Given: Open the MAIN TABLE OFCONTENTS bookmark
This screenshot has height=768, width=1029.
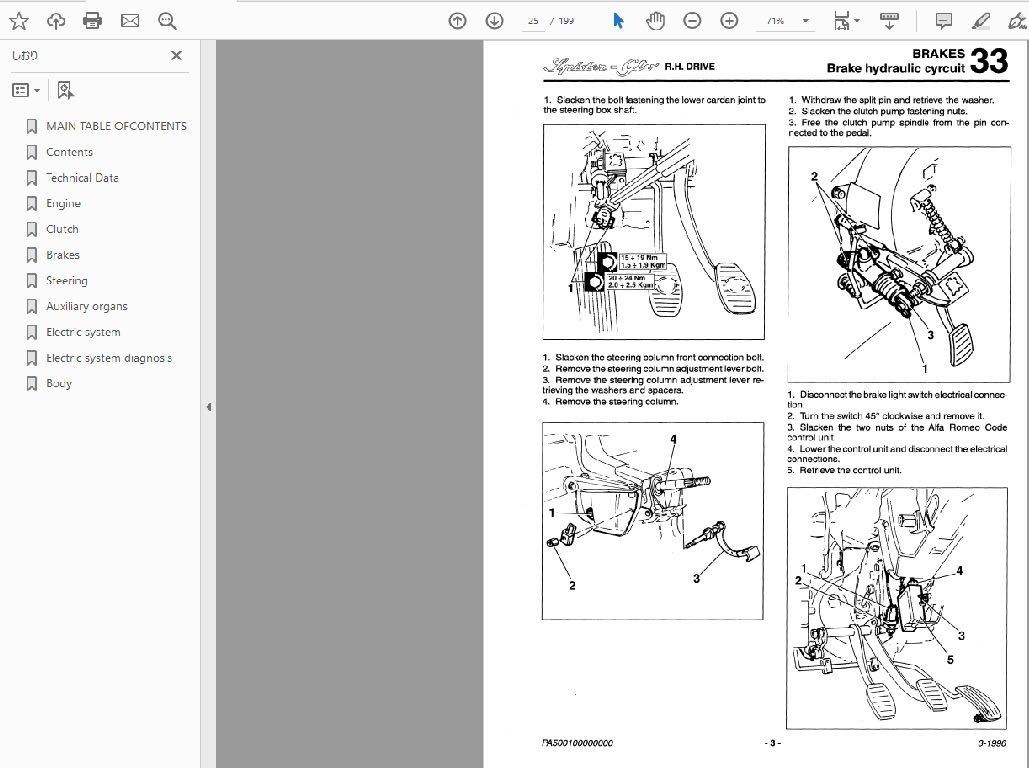Looking at the screenshot, I should point(116,126).
